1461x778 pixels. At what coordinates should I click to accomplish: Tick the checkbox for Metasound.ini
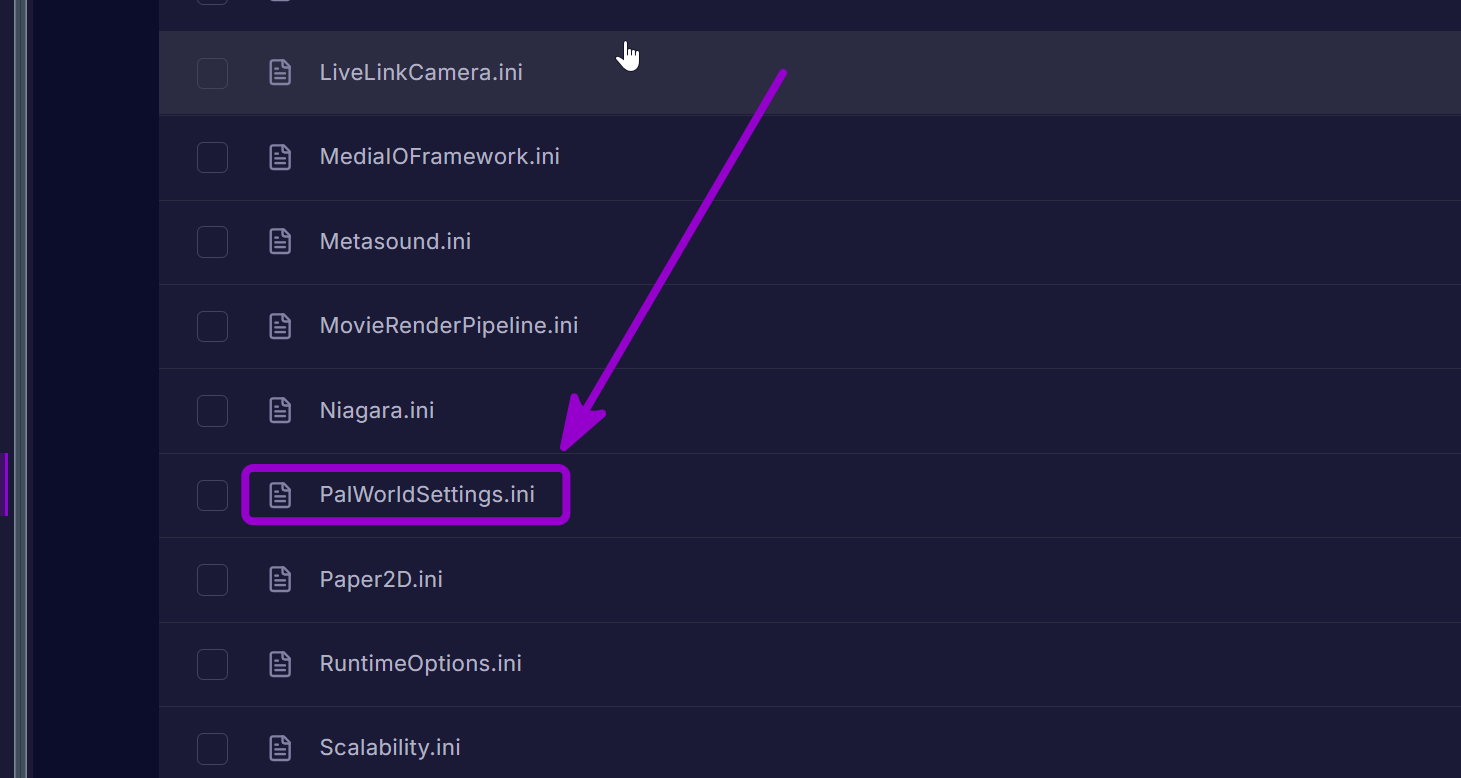tap(212, 242)
